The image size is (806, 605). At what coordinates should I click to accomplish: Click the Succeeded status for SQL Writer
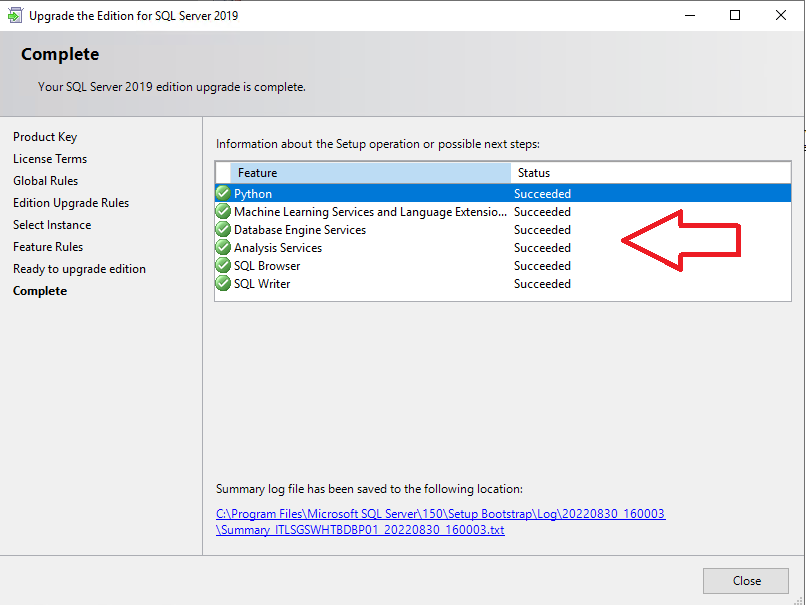click(x=542, y=284)
